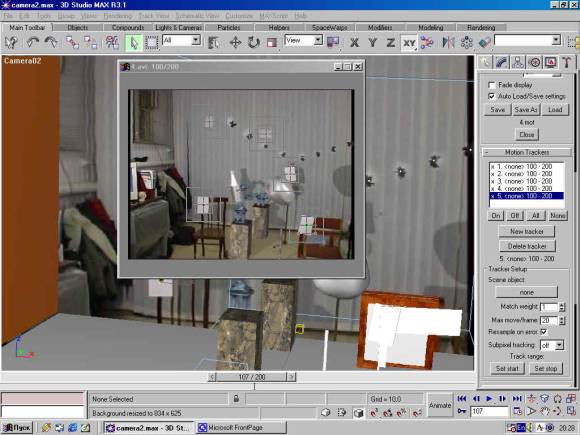The height and width of the screenshot is (435, 580).
Task: Open the Display command panel tab
Action: coord(550,62)
